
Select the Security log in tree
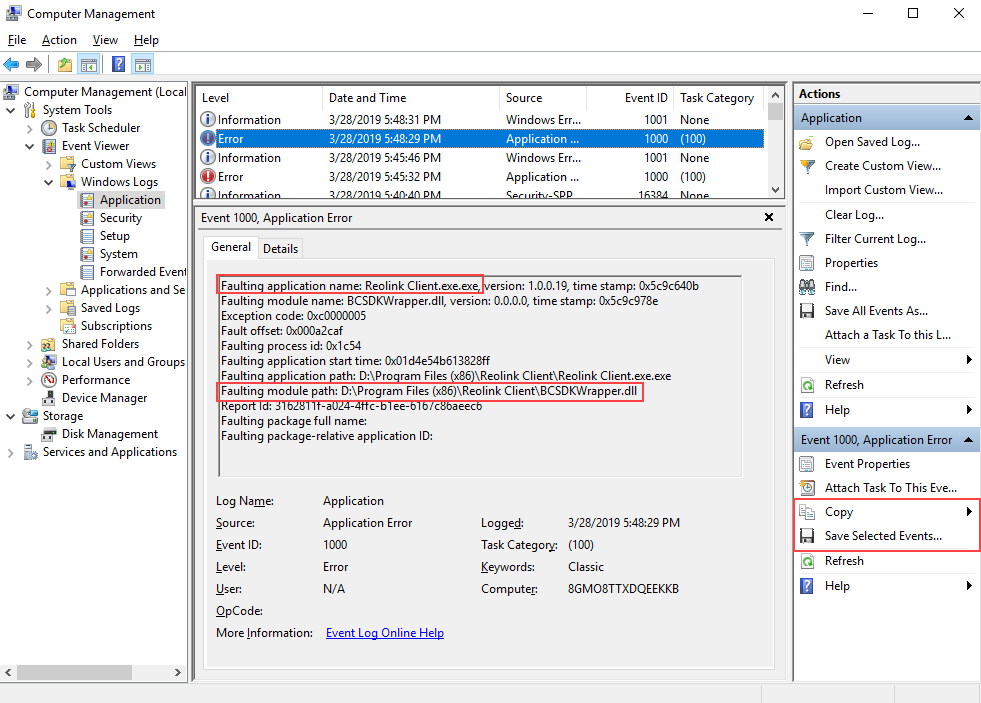tap(121, 218)
